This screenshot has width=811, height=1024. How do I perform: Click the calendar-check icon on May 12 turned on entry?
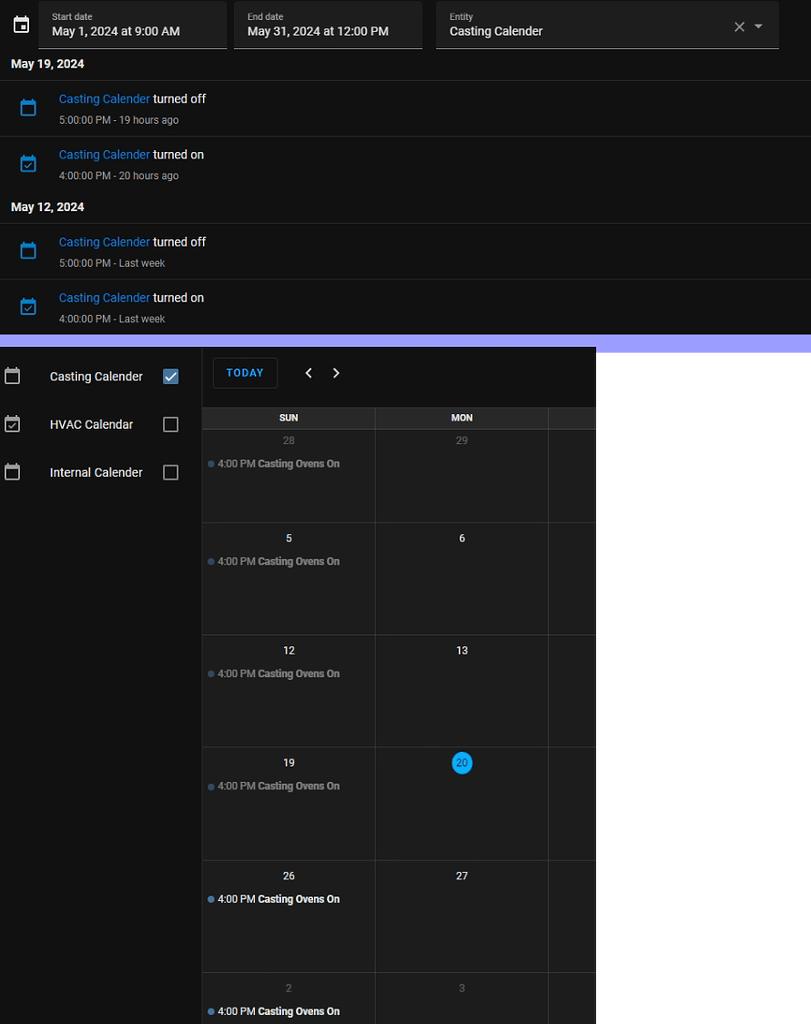(x=28, y=306)
